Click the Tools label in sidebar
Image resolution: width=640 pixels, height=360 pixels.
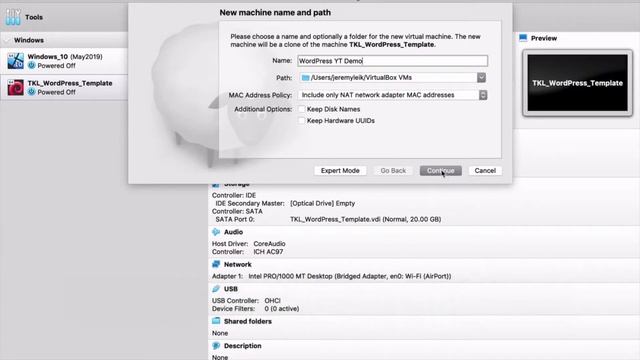pos(34,17)
